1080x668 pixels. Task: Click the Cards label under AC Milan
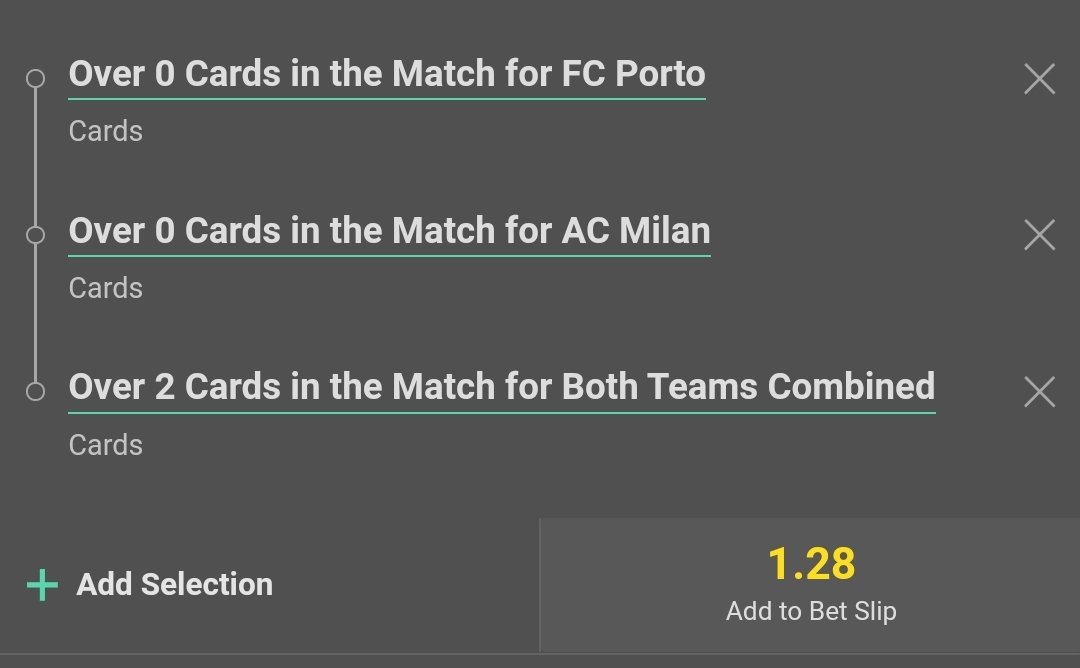[105, 288]
